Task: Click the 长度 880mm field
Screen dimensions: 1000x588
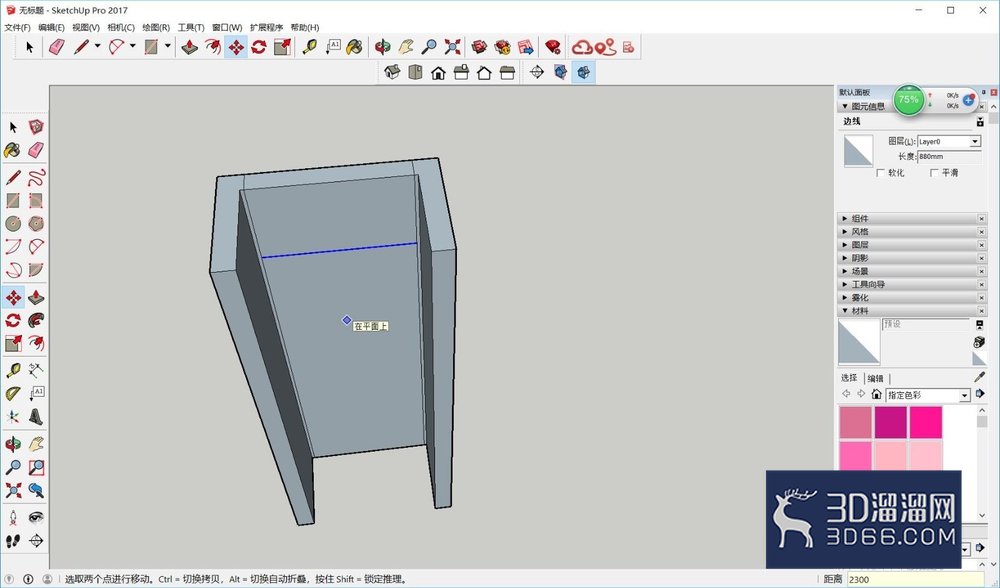Action: [x=949, y=157]
